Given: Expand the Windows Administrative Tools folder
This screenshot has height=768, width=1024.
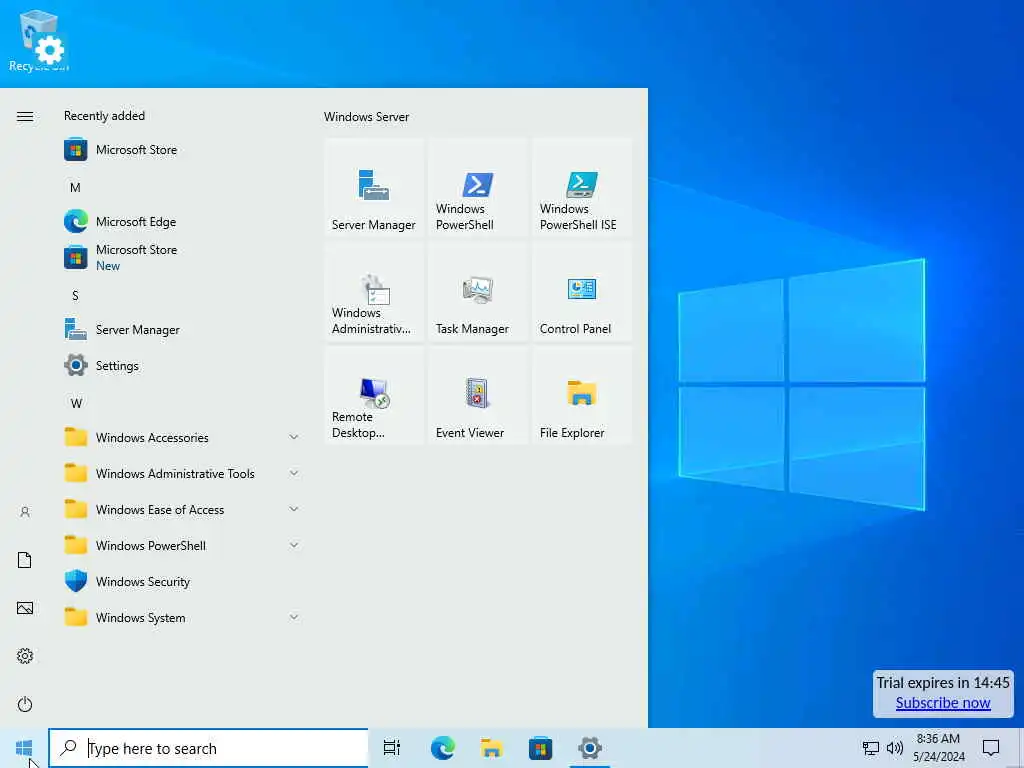Looking at the screenshot, I should tap(183, 473).
